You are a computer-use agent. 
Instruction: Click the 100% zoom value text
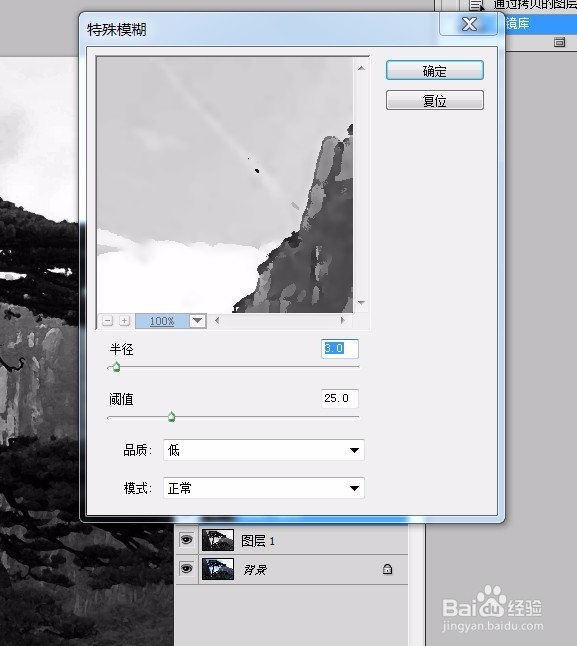coord(162,321)
